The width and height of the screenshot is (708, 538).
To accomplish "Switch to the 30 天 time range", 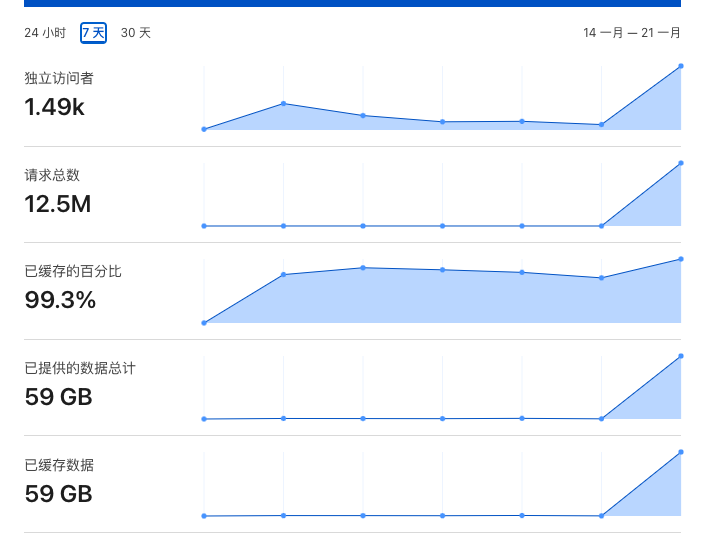I will pos(136,33).
